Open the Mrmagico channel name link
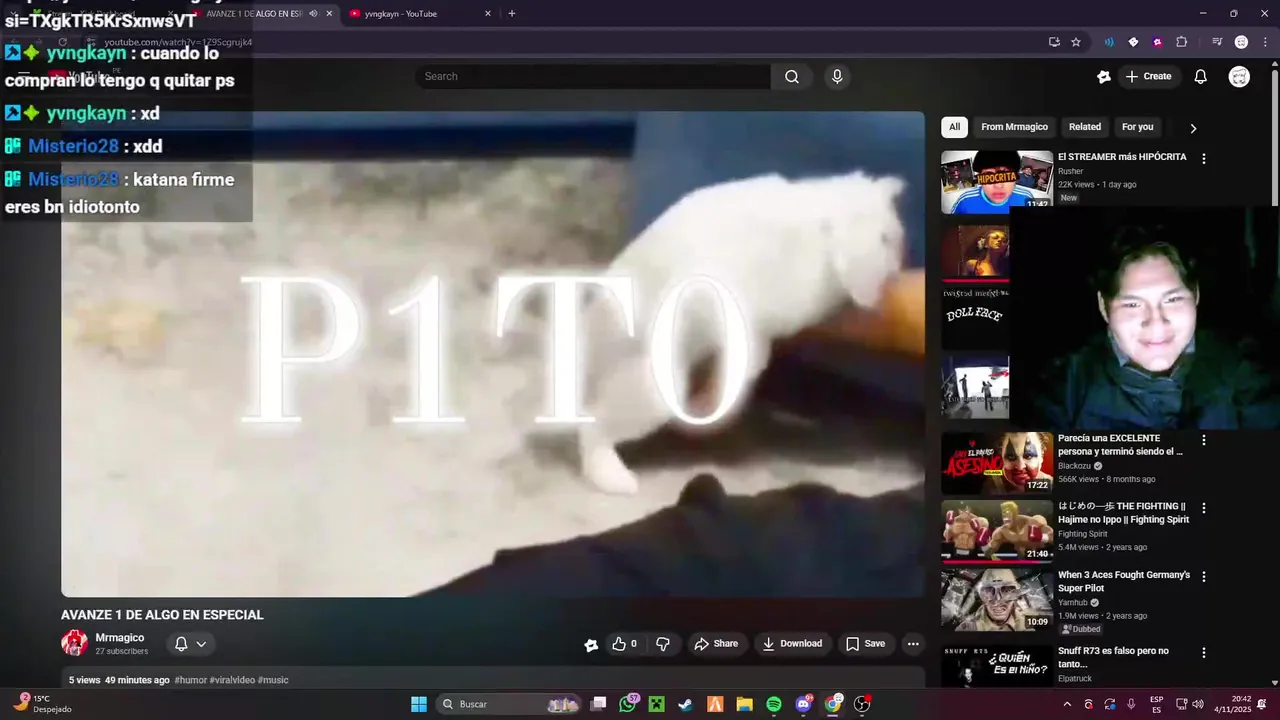 click(120, 638)
